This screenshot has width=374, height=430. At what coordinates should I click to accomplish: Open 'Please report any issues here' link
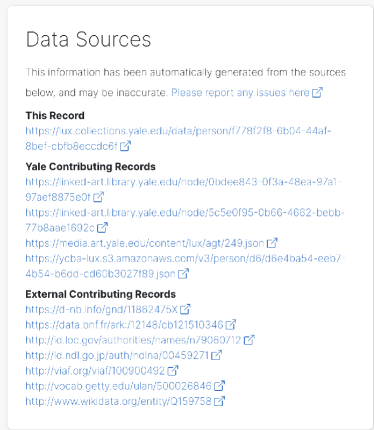point(240,92)
